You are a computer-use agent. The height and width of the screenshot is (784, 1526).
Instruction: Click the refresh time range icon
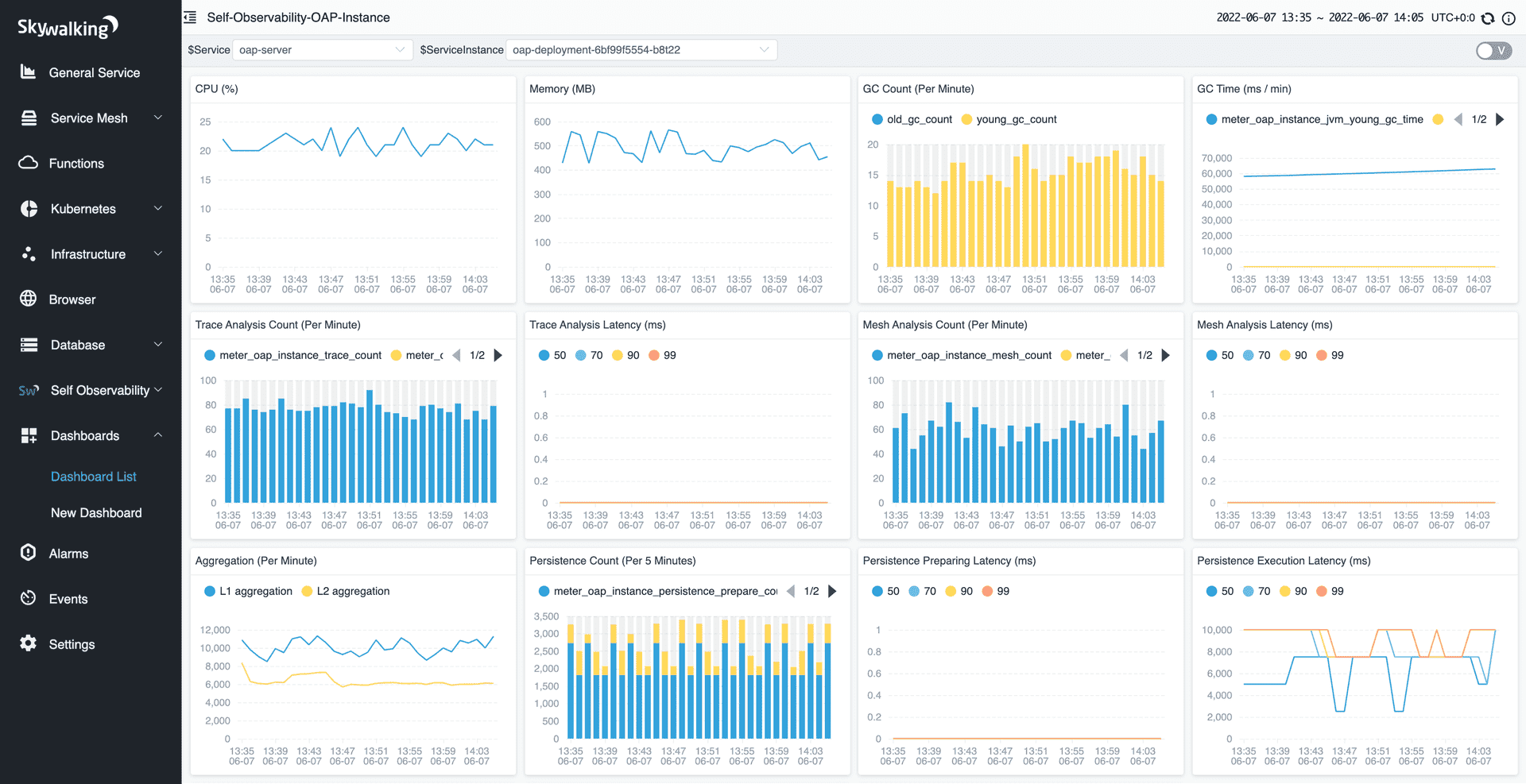[1488, 17]
